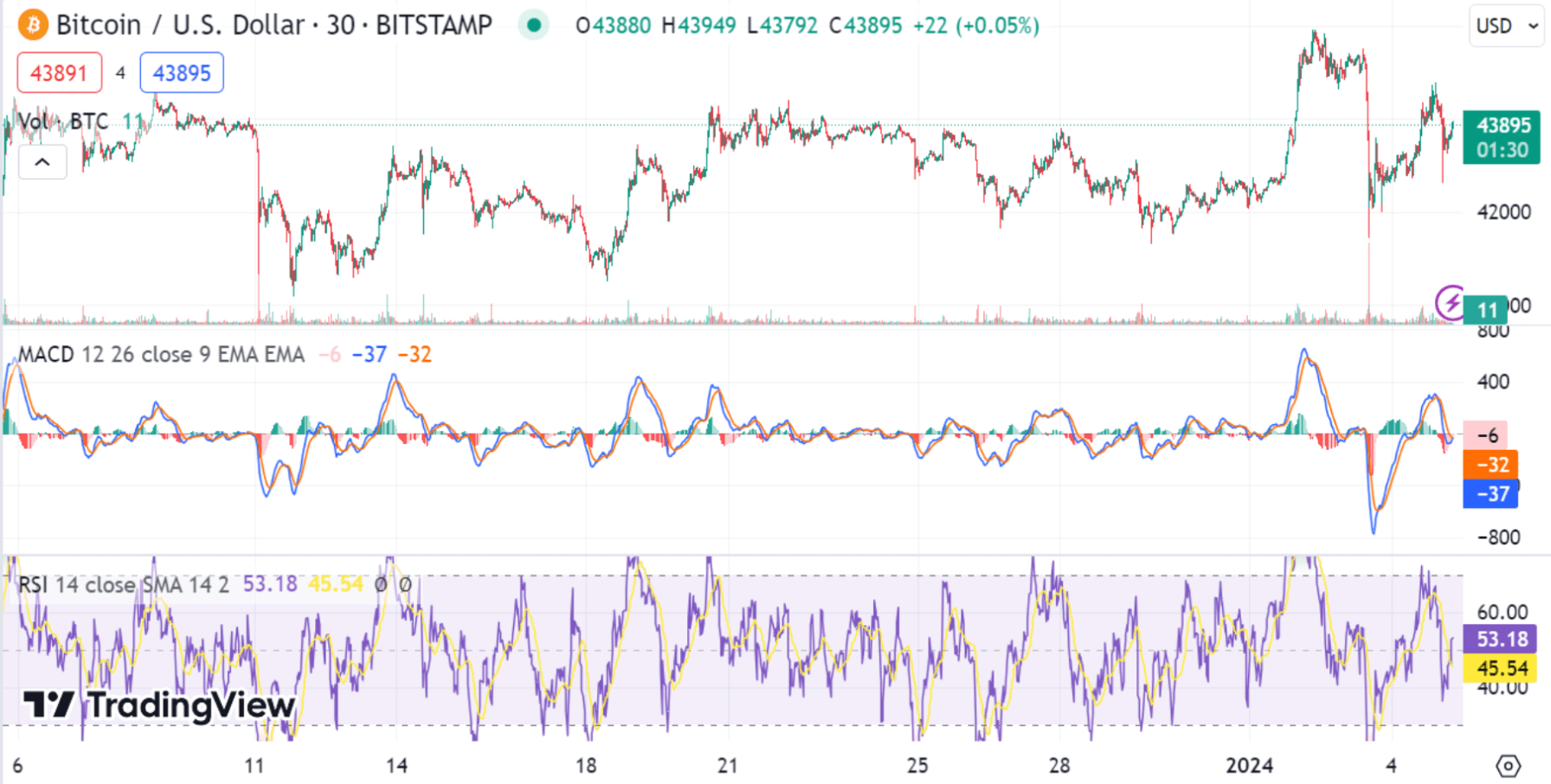This screenshot has width=1551, height=784.
Task: Click the green market status indicator
Action: (x=534, y=25)
